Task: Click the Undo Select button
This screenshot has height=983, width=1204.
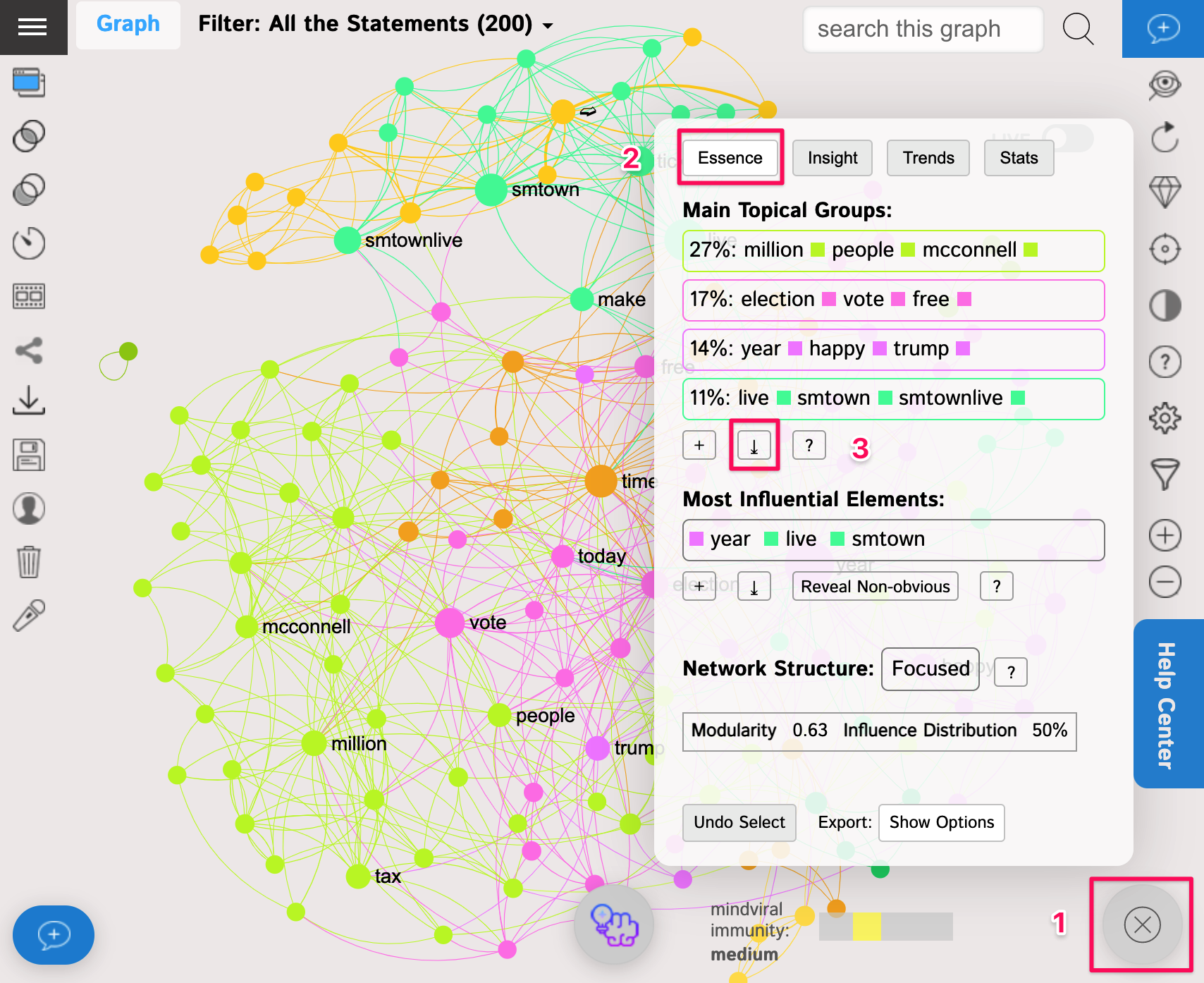Action: point(739,822)
